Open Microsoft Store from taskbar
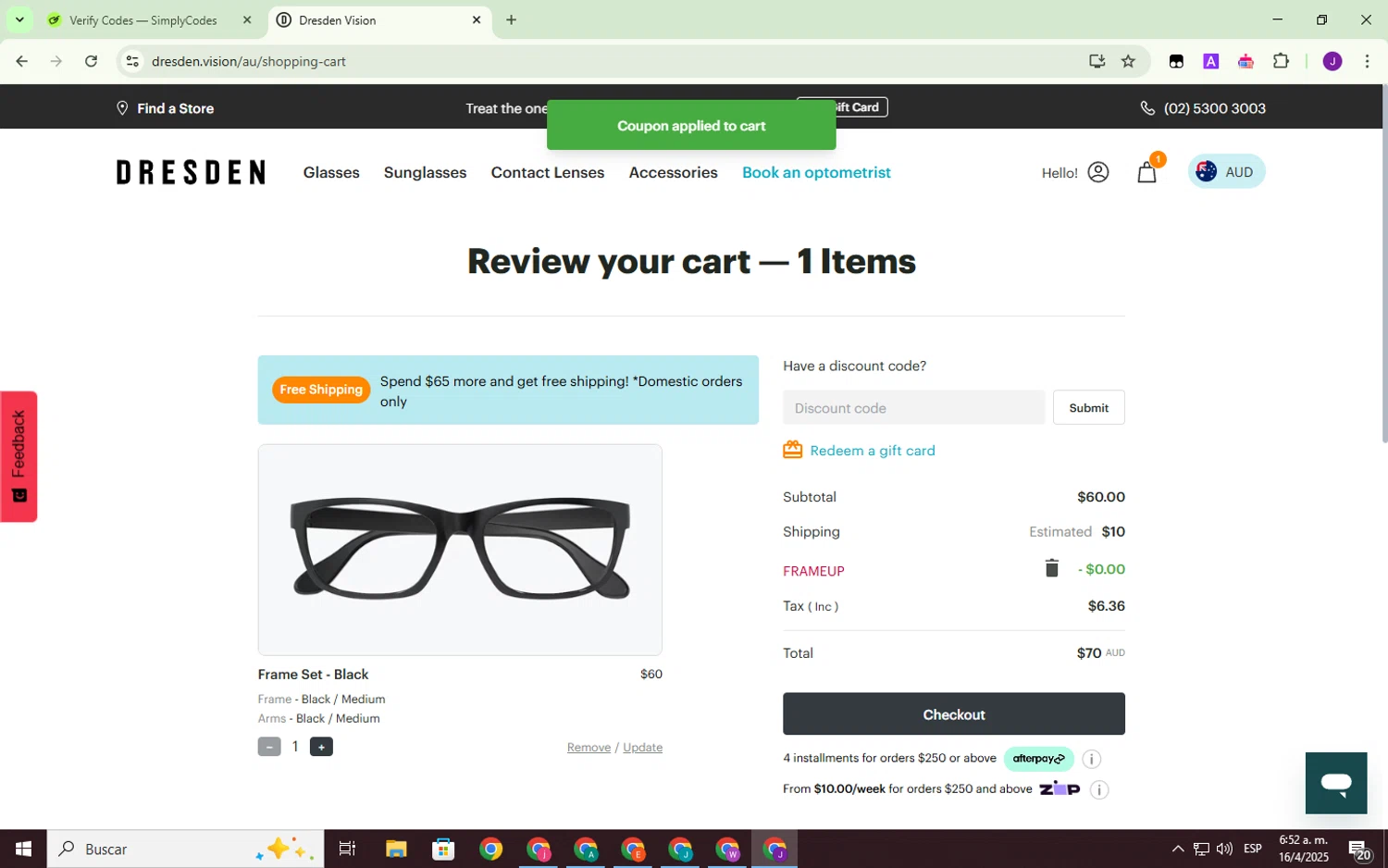Viewport: 1388px width, 868px height. pyautogui.click(x=443, y=849)
